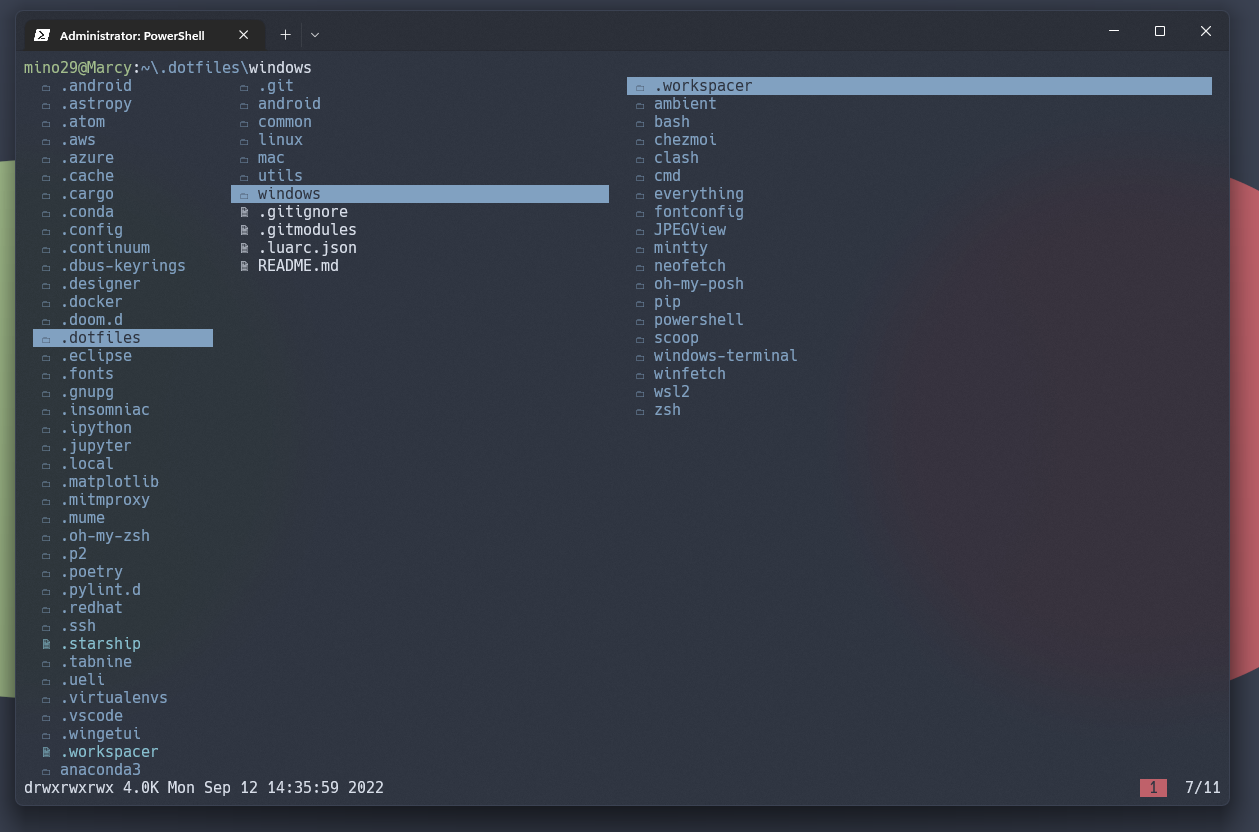Select the .oh-my-zsh directory
This screenshot has height=832, width=1259.
coord(105,536)
